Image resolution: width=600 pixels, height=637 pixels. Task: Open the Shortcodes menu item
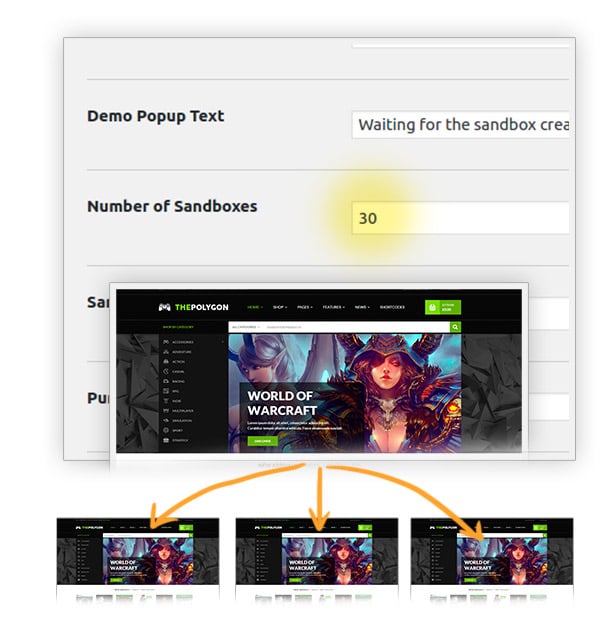392,307
